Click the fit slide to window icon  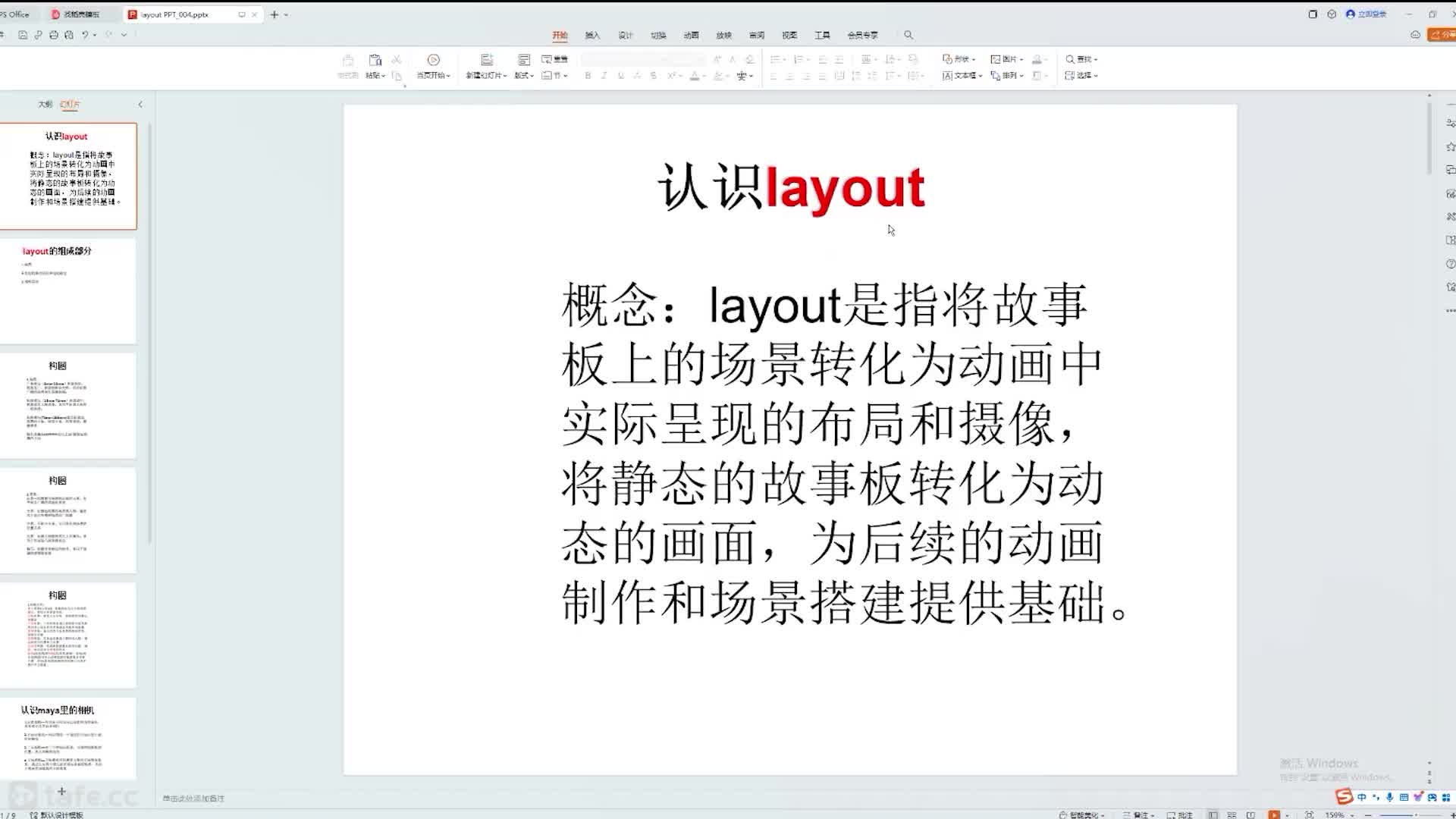pyautogui.click(x=1309, y=814)
